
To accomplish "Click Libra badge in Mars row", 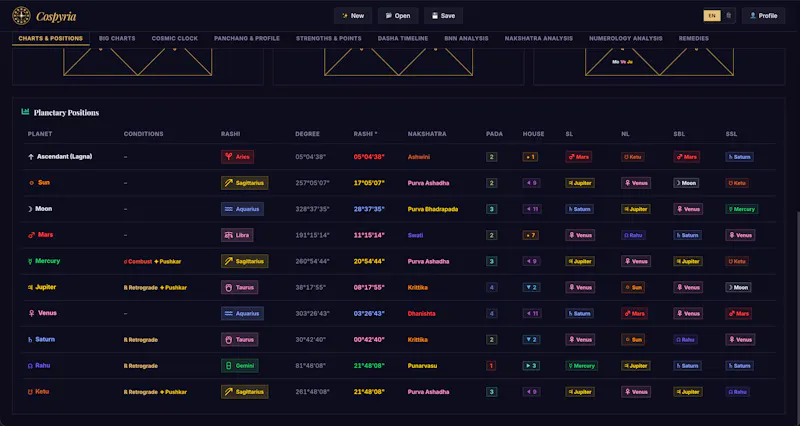I will [237, 235].
